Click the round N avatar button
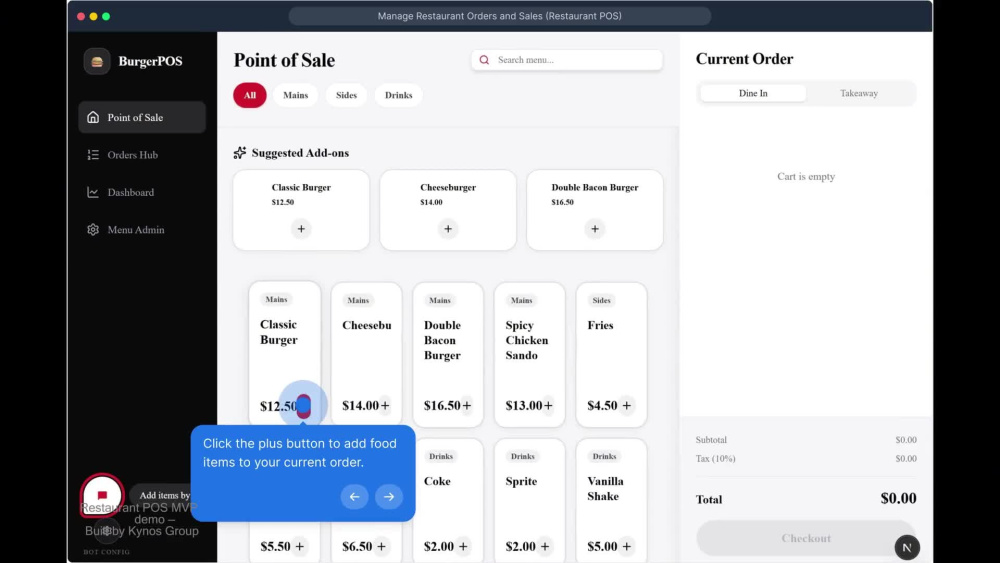 [x=907, y=547]
